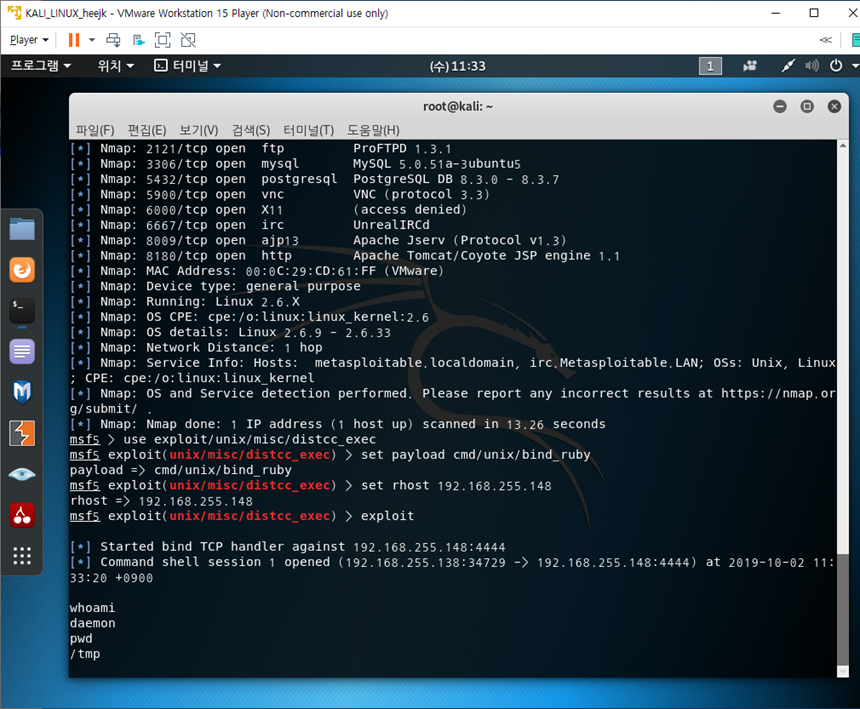Viewport: 860px width, 709px height.
Task: Close the root@kali terminal window
Action: click(834, 106)
